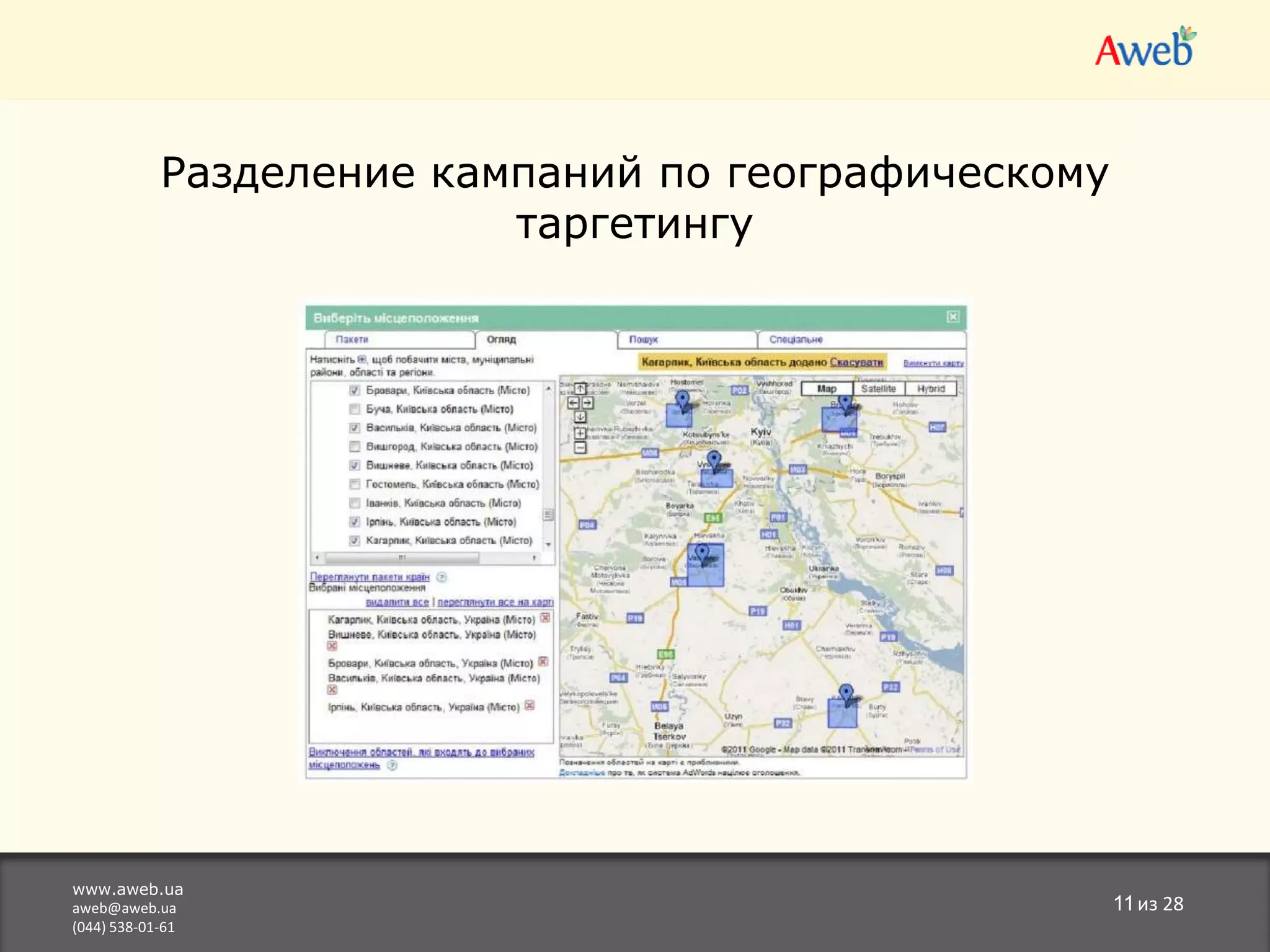Image resolution: width=1270 pixels, height=952 pixels.
Task: Click видалити все link
Action: (x=397, y=602)
